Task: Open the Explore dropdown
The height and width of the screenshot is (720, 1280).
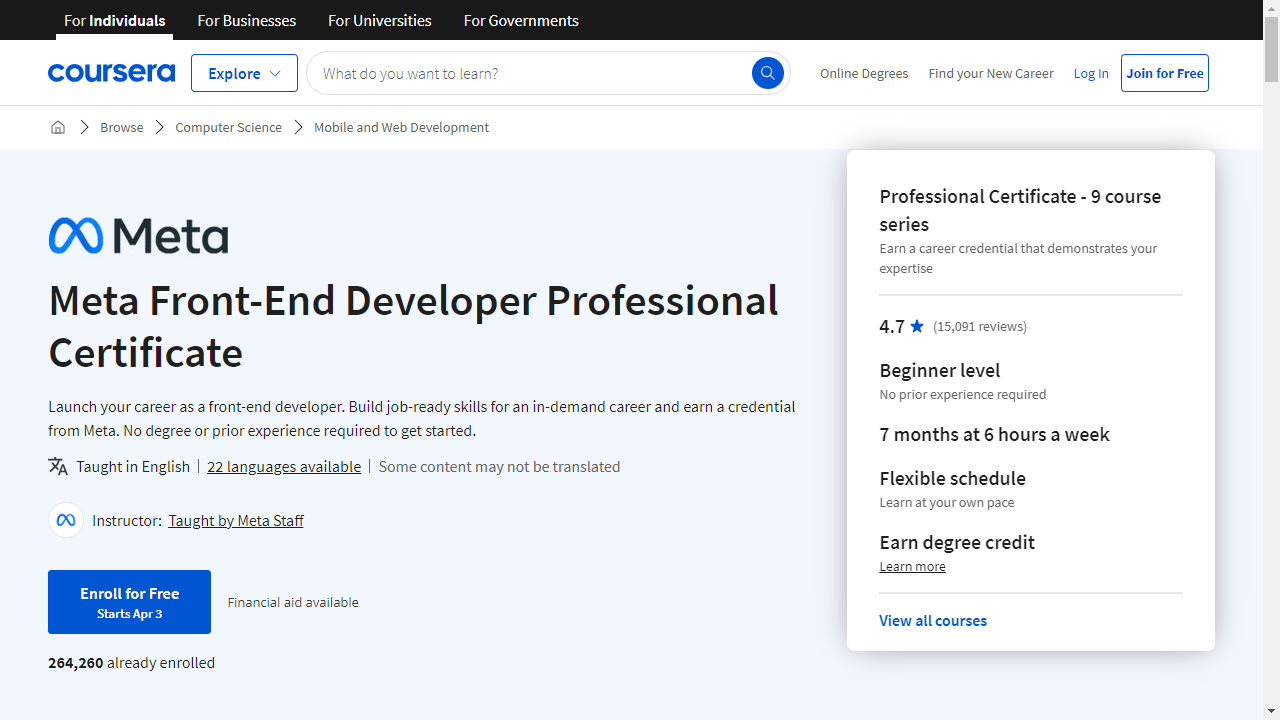Action: [244, 73]
